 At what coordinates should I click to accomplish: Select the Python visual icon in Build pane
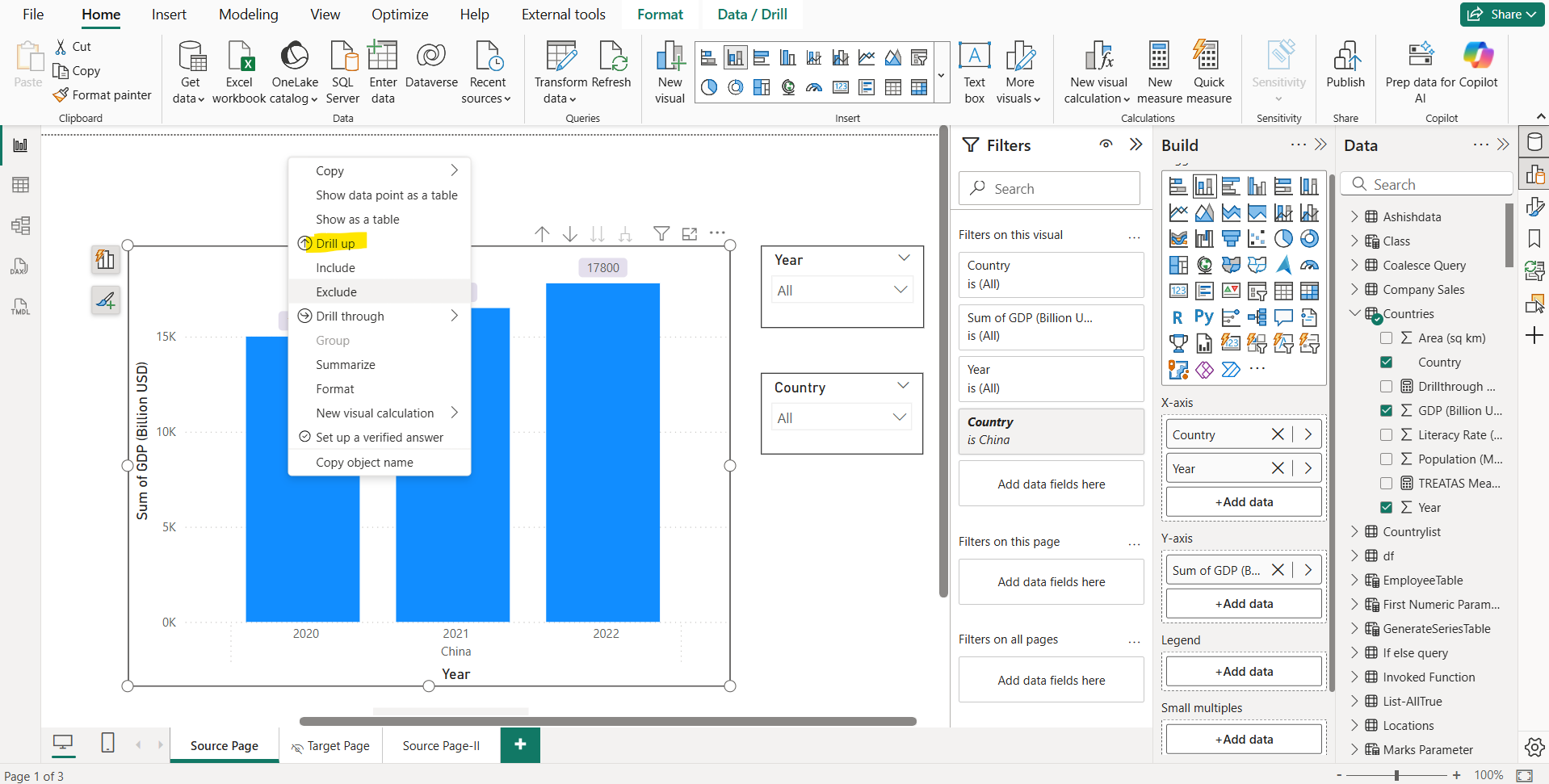pos(1203,317)
